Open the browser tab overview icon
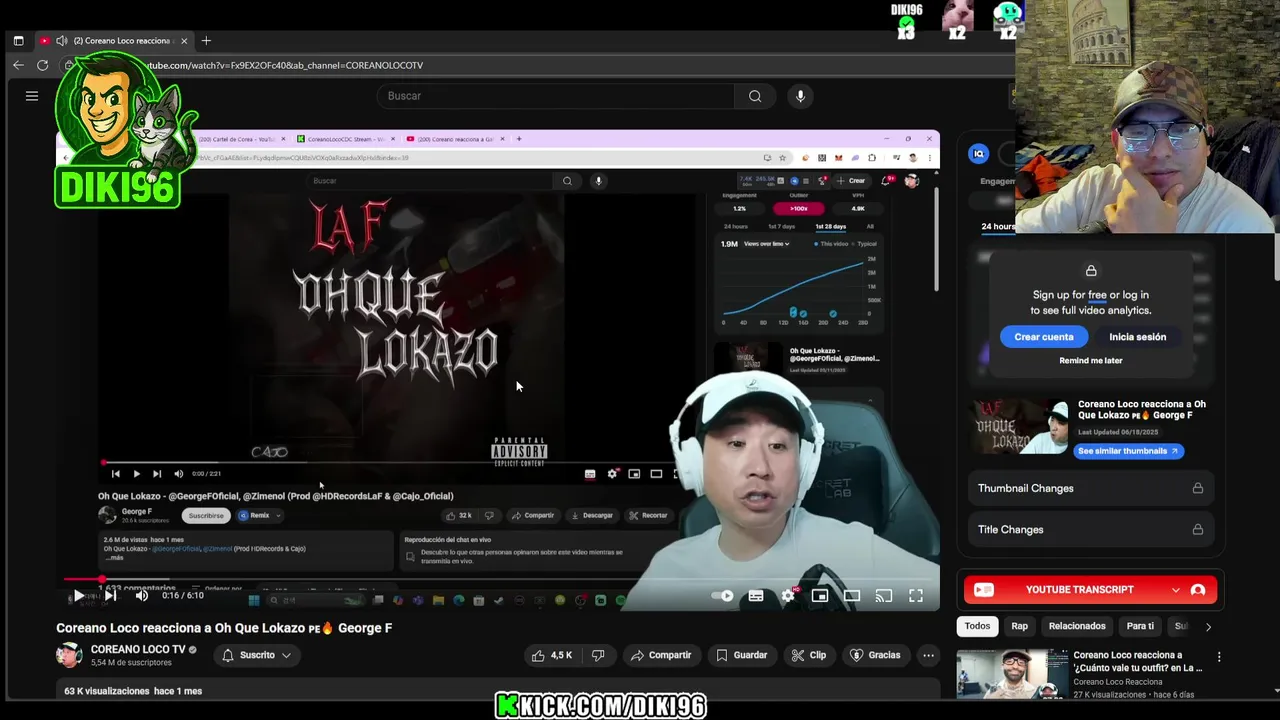This screenshot has height=720, width=1280. click(18, 41)
